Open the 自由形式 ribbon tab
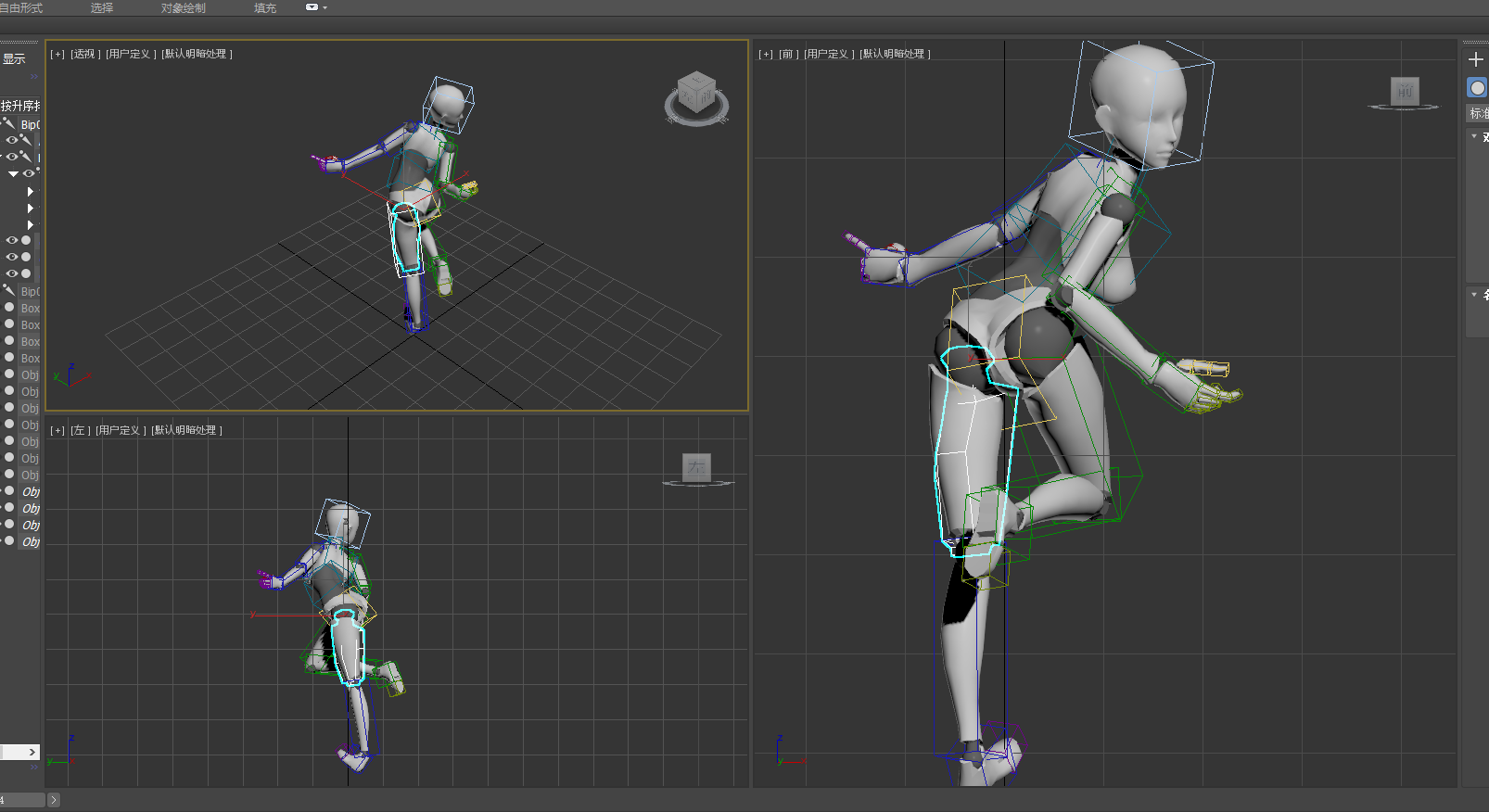Image resolution: width=1489 pixels, height=812 pixels. coord(21,7)
